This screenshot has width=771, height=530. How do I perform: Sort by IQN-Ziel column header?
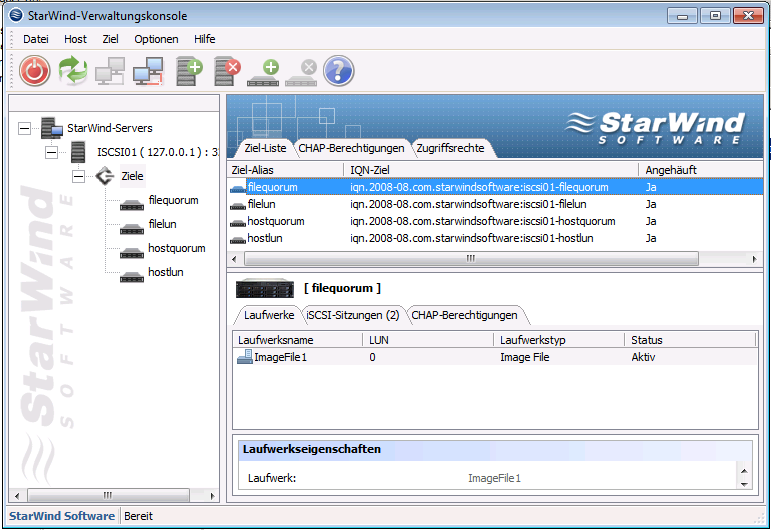491,170
